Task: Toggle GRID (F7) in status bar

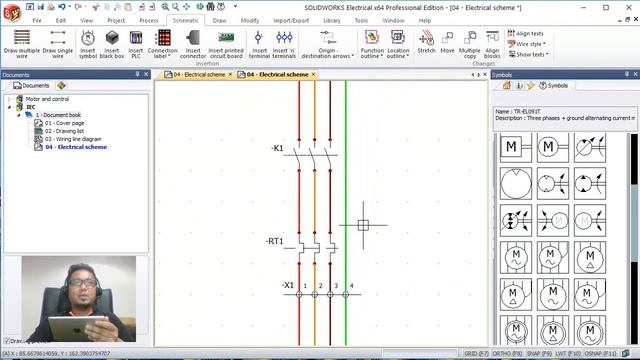Action: pos(476,353)
